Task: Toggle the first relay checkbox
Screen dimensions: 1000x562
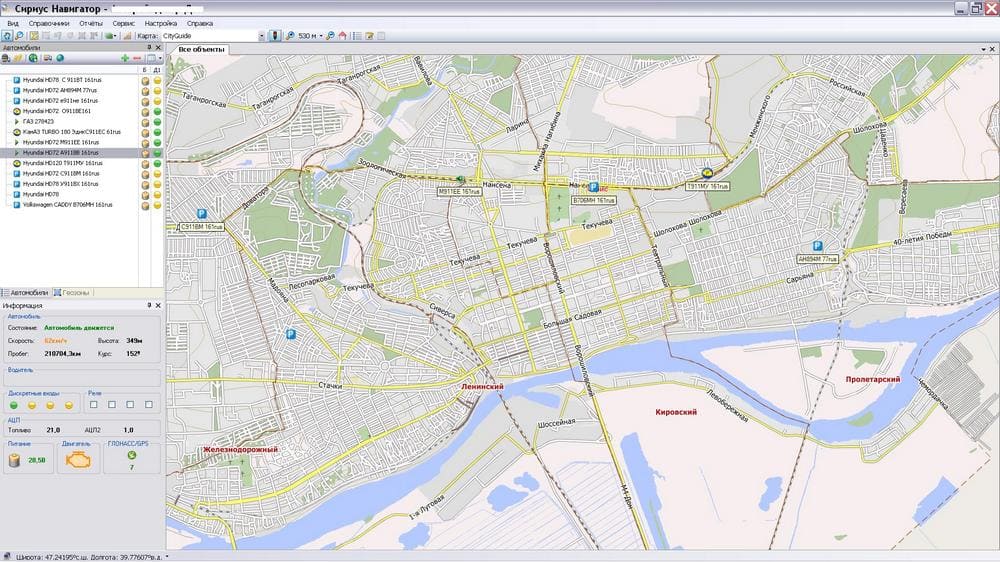Action: click(93, 405)
